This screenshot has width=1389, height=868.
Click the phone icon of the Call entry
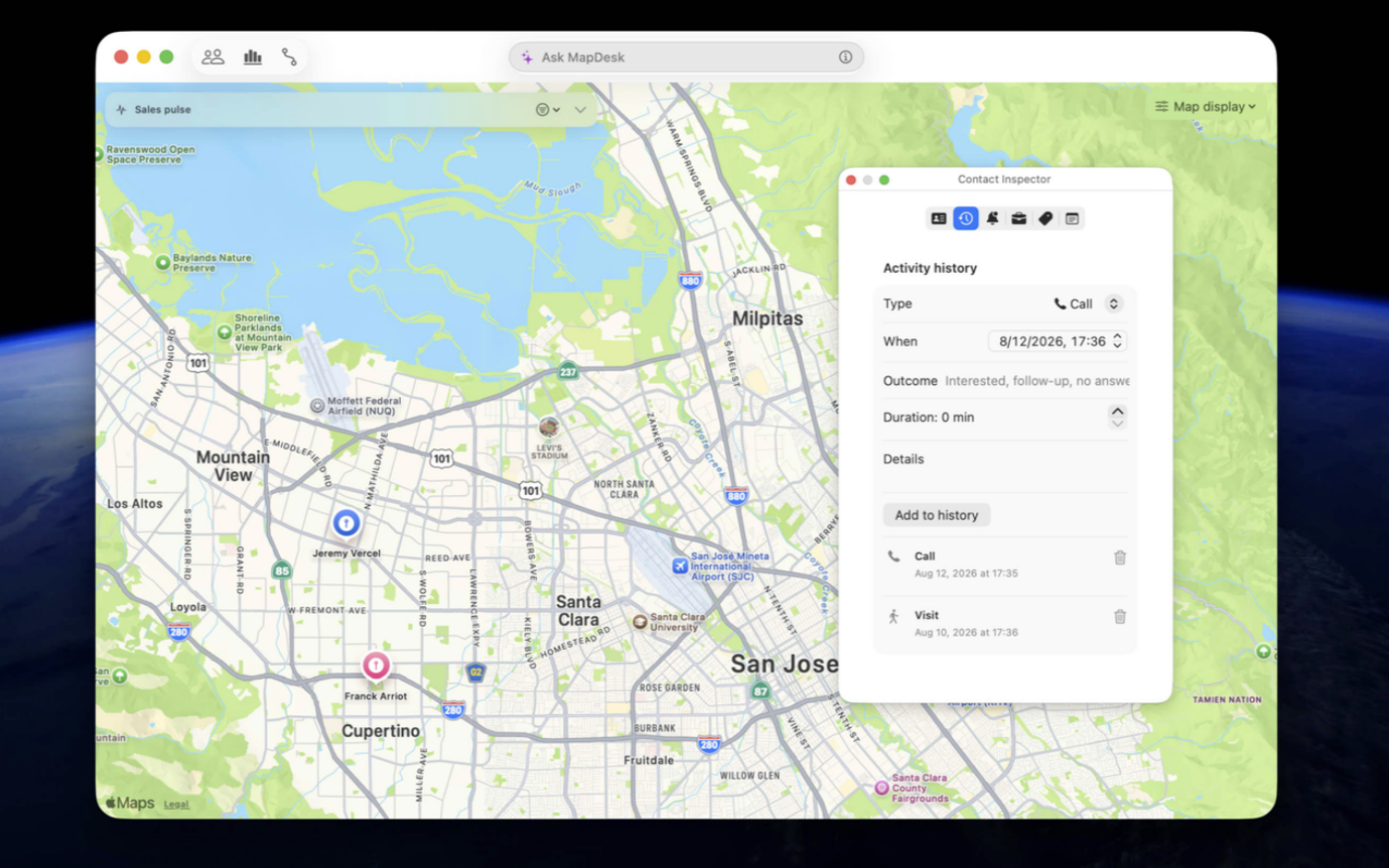894,557
